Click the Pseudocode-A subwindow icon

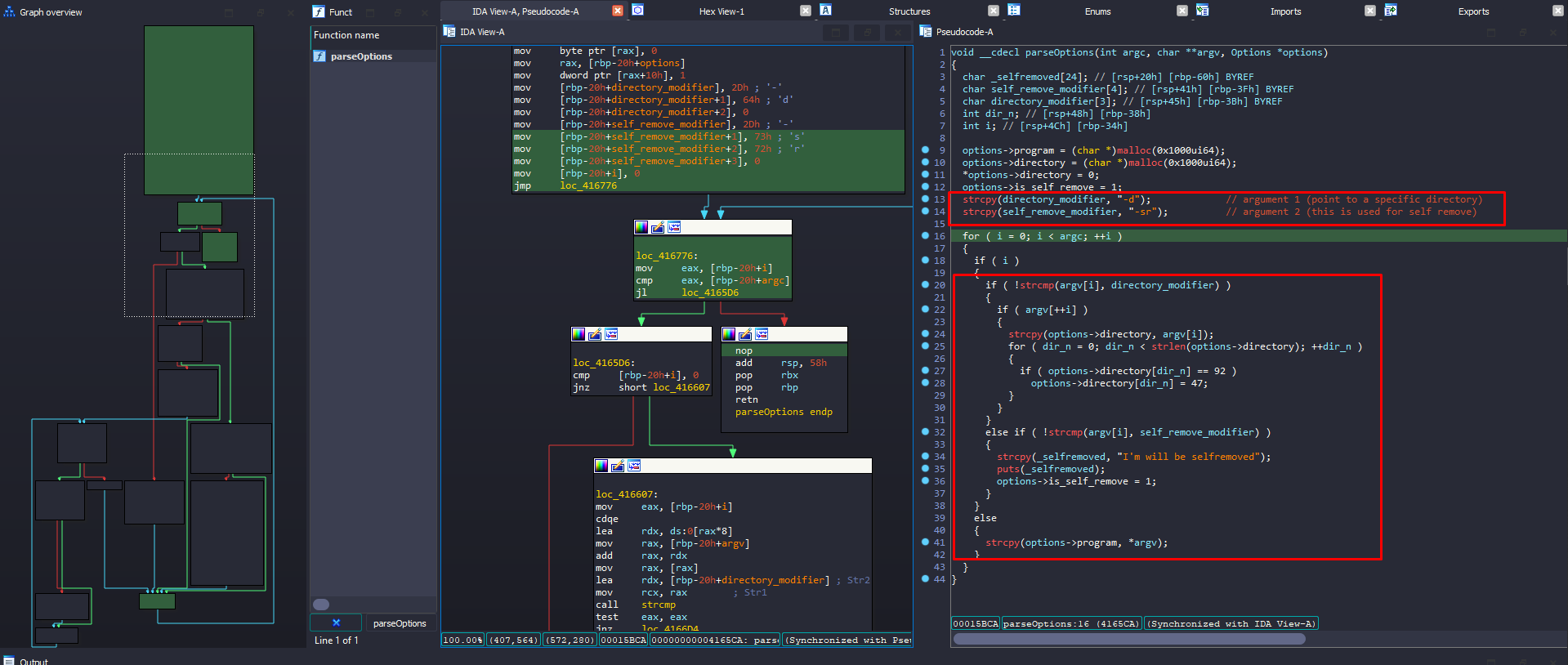coord(926,32)
